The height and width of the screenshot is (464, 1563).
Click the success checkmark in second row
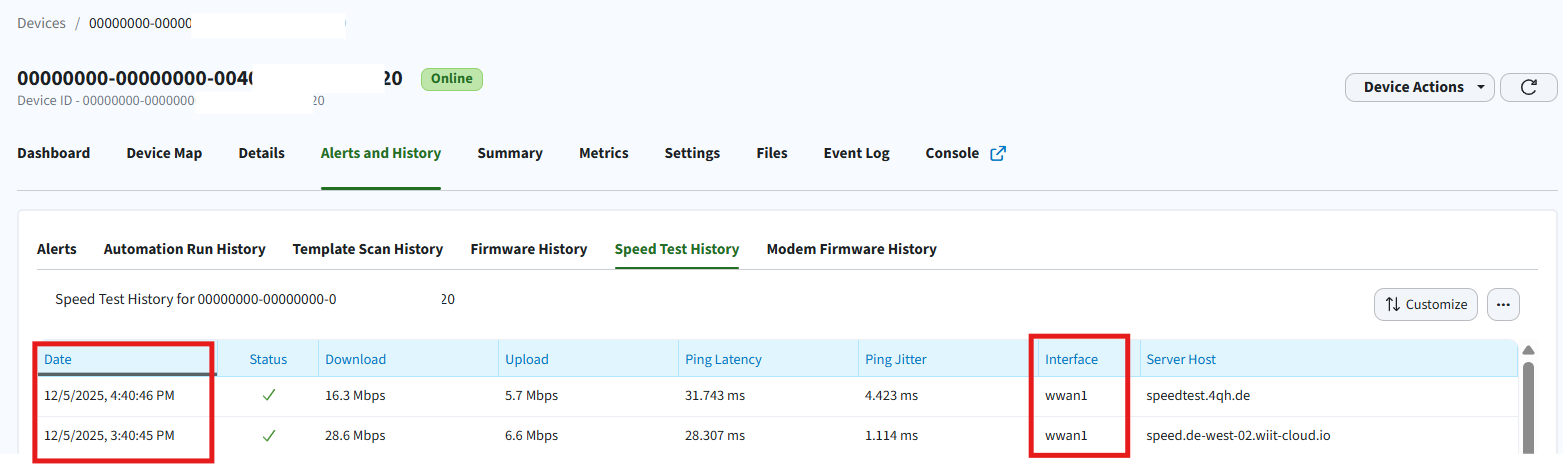(x=269, y=436)
